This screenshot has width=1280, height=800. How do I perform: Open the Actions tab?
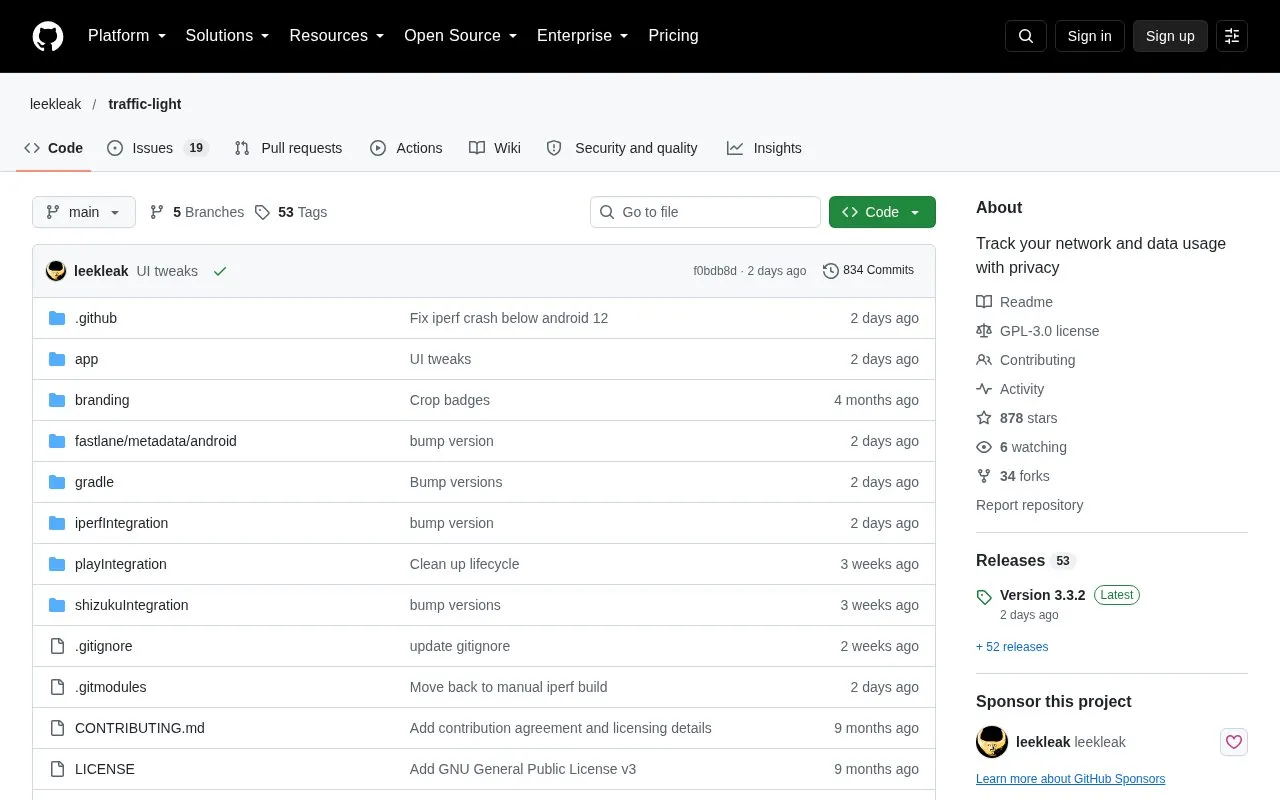[x=406, y=148]
